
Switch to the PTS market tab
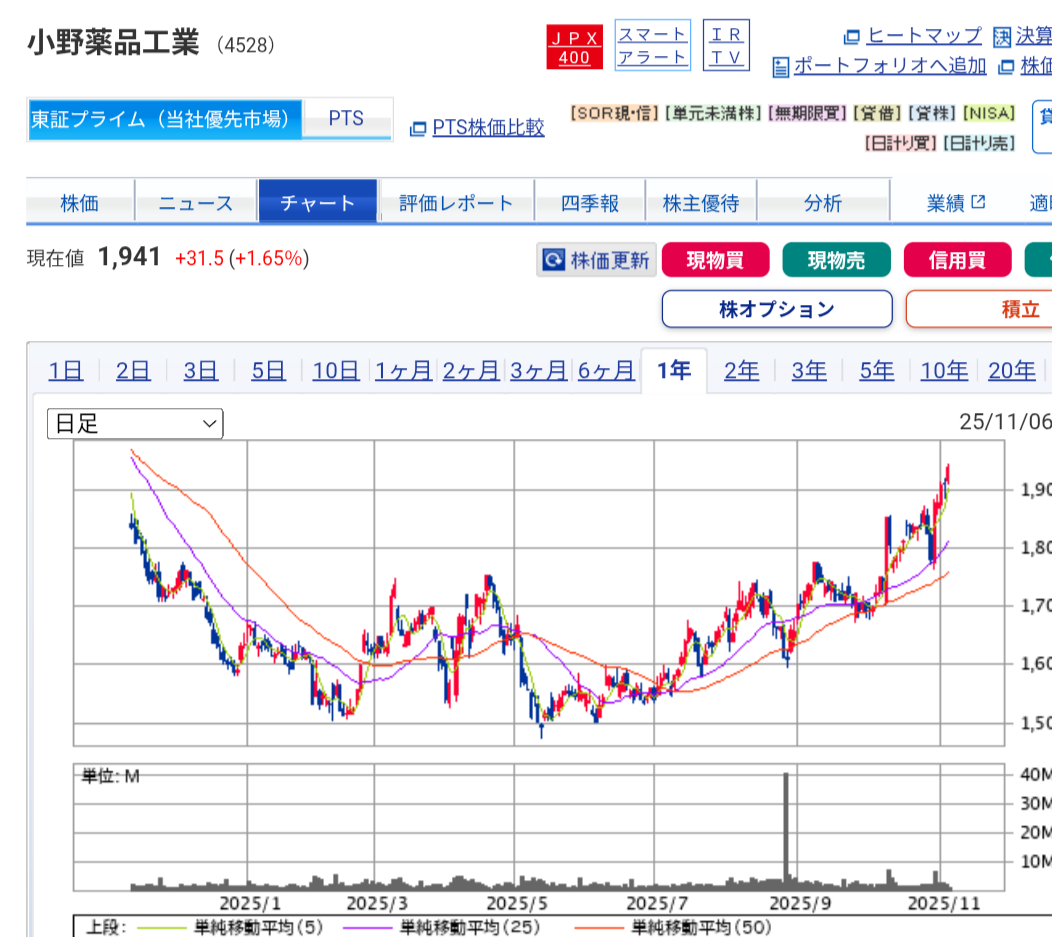coord(346,119)
